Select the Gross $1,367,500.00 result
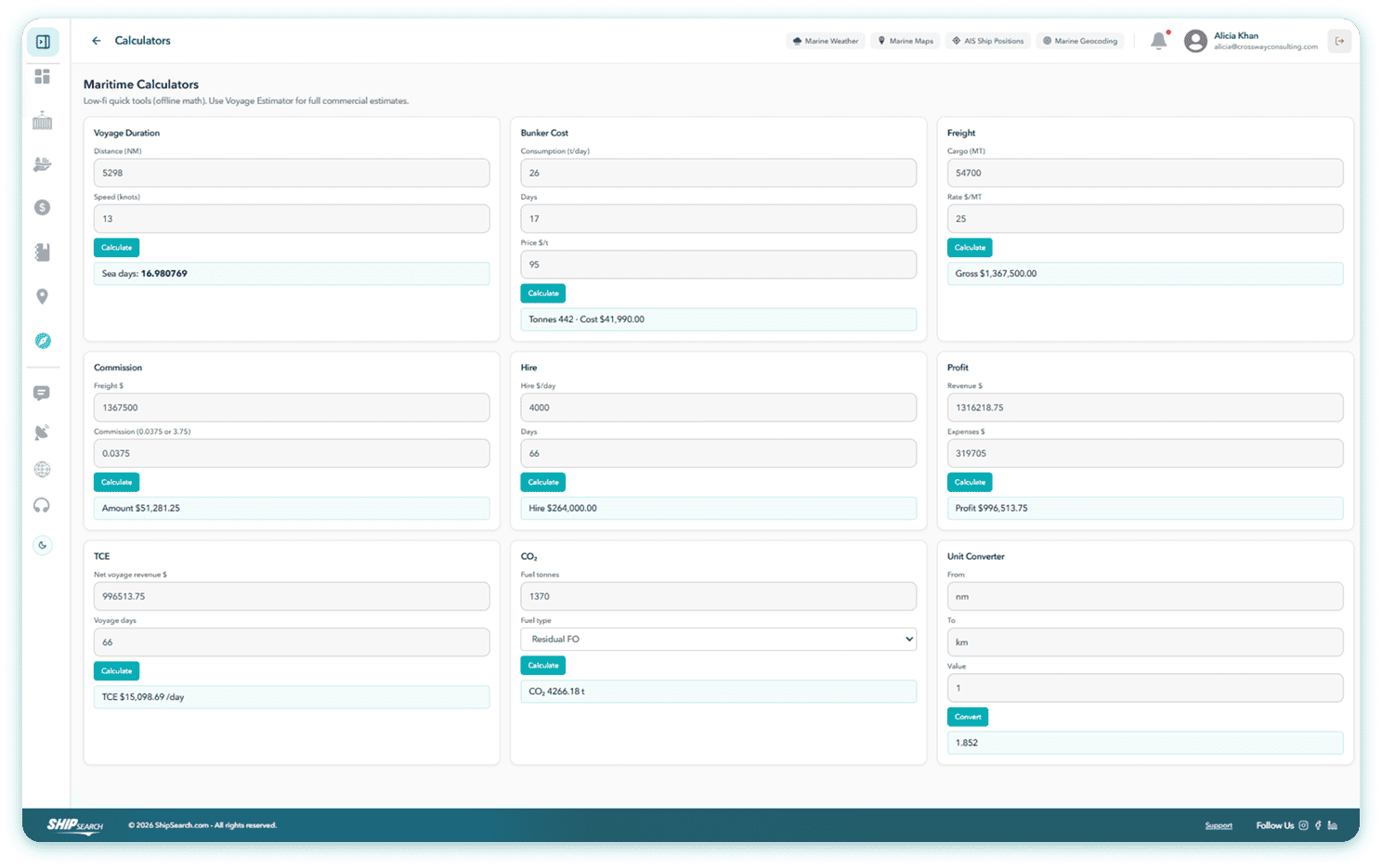Screen dimensions: 1382x868 [x=1145, y=274]
